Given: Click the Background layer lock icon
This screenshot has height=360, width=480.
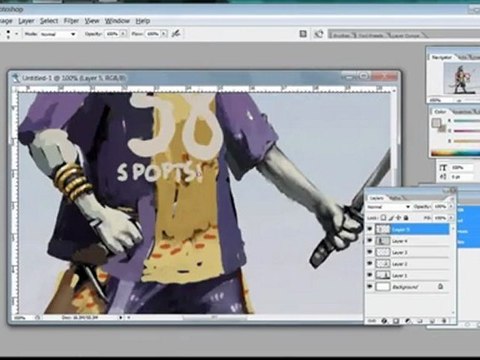Looking at the screenshot, I should (440, 286).
